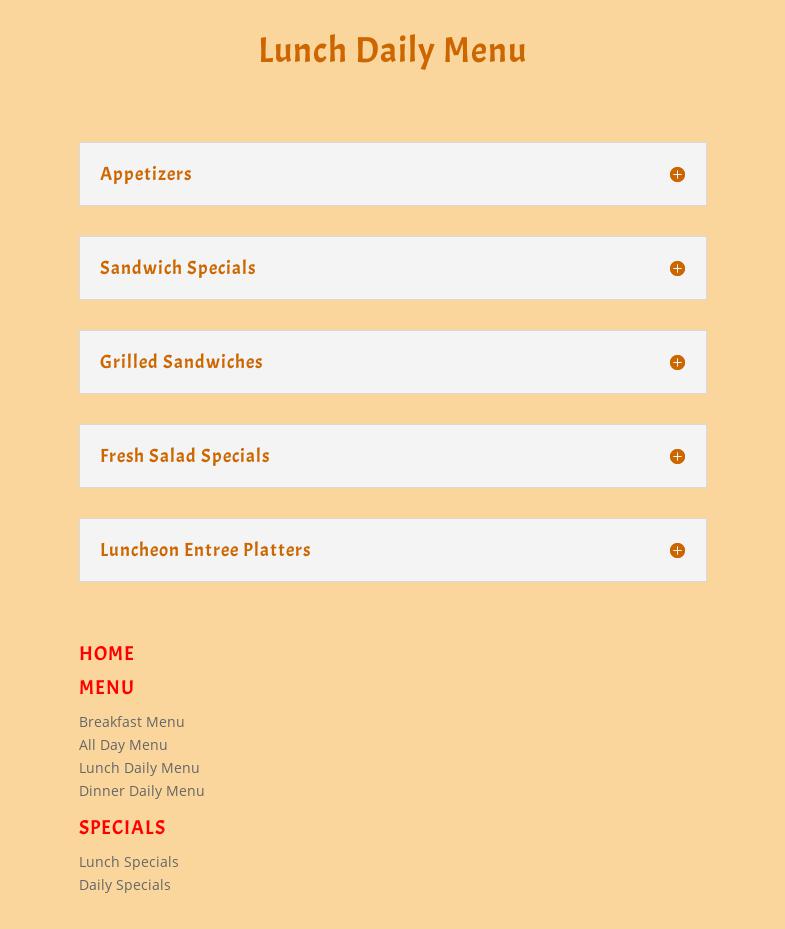Viewport: 785px width, 929px height.
Task: Click the plus icon beside Luncheon Entree Platters
Action: coord(677,550)
